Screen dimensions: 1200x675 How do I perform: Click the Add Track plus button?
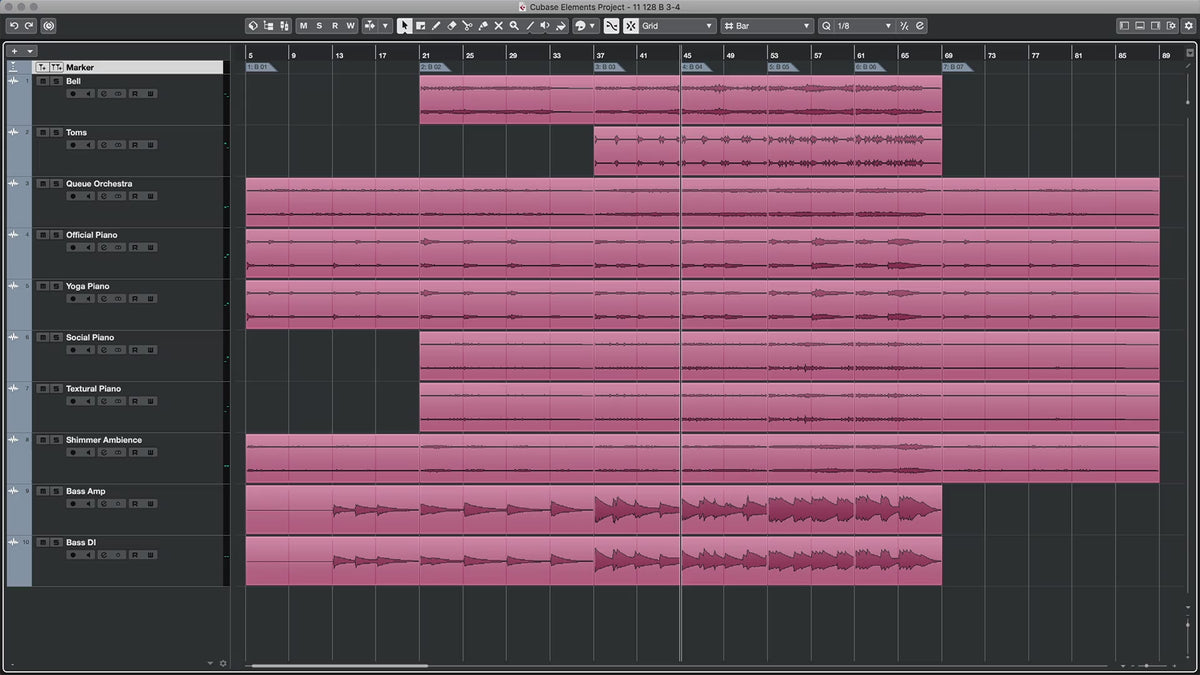[x=14, y=50]
